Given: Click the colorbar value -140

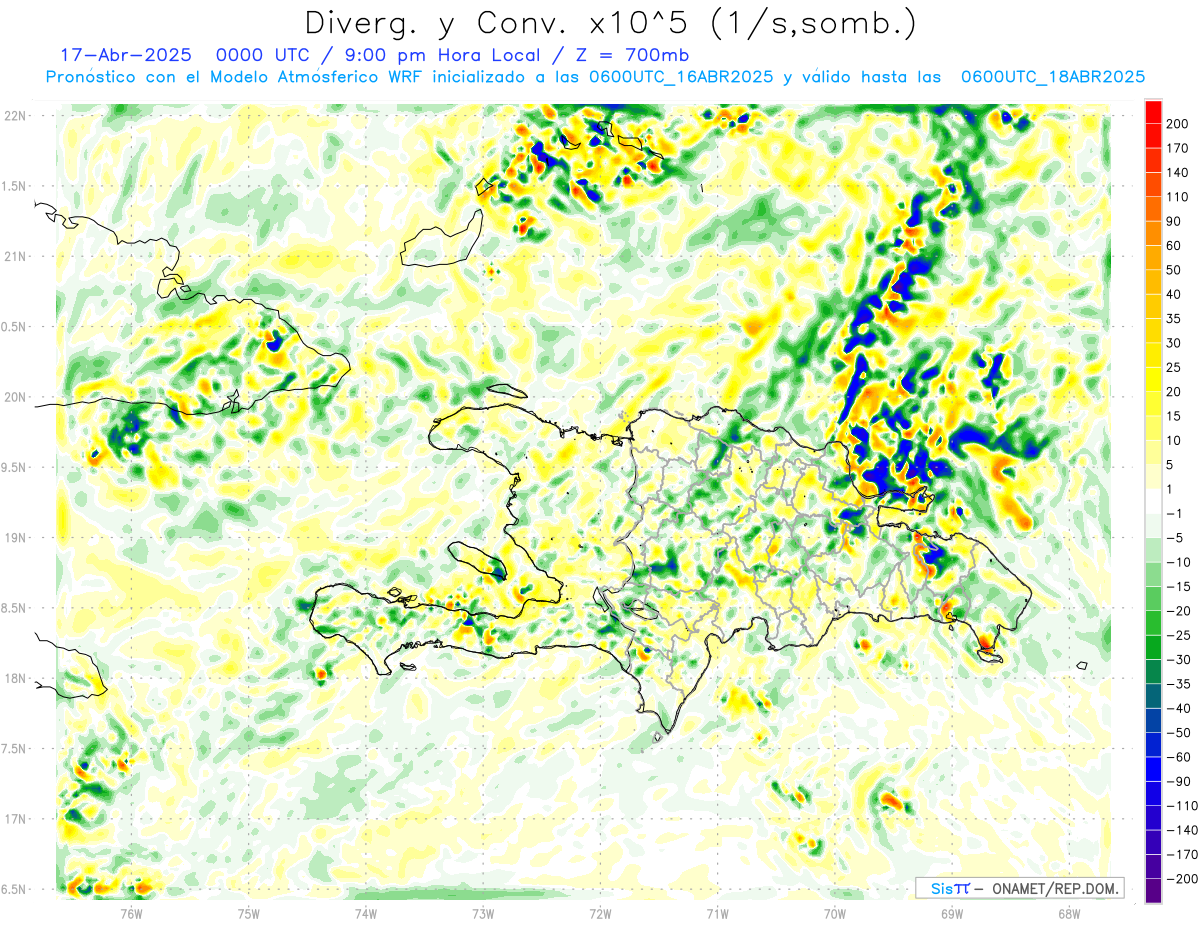Looking at the screenshot, I should pos(1182,830).
